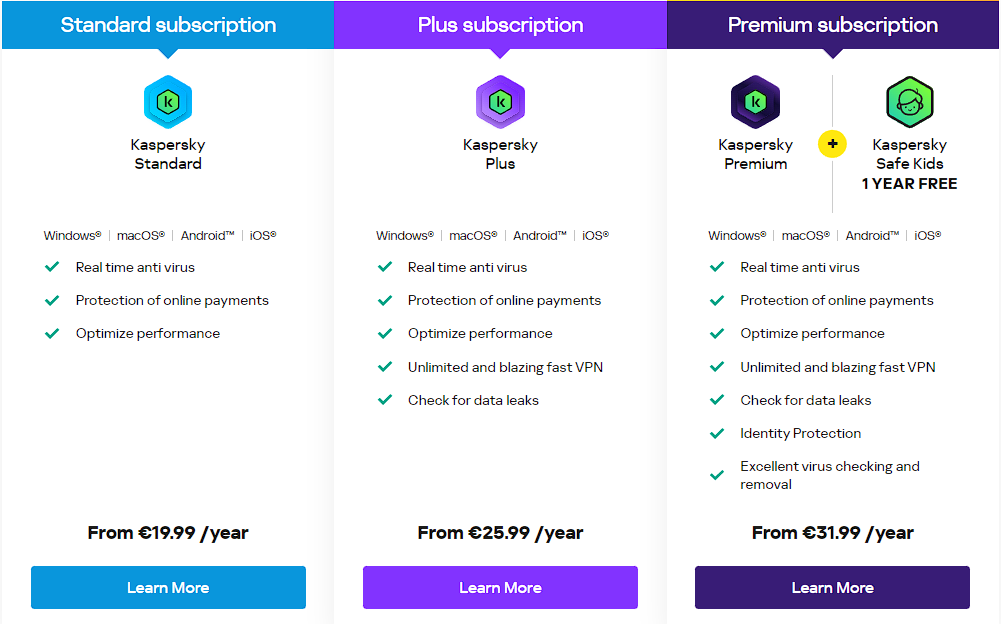Click the 1 YEAR FREE label
Image resolution: width=1001 pixels, height=624 pixels.
tap(910, 184)
